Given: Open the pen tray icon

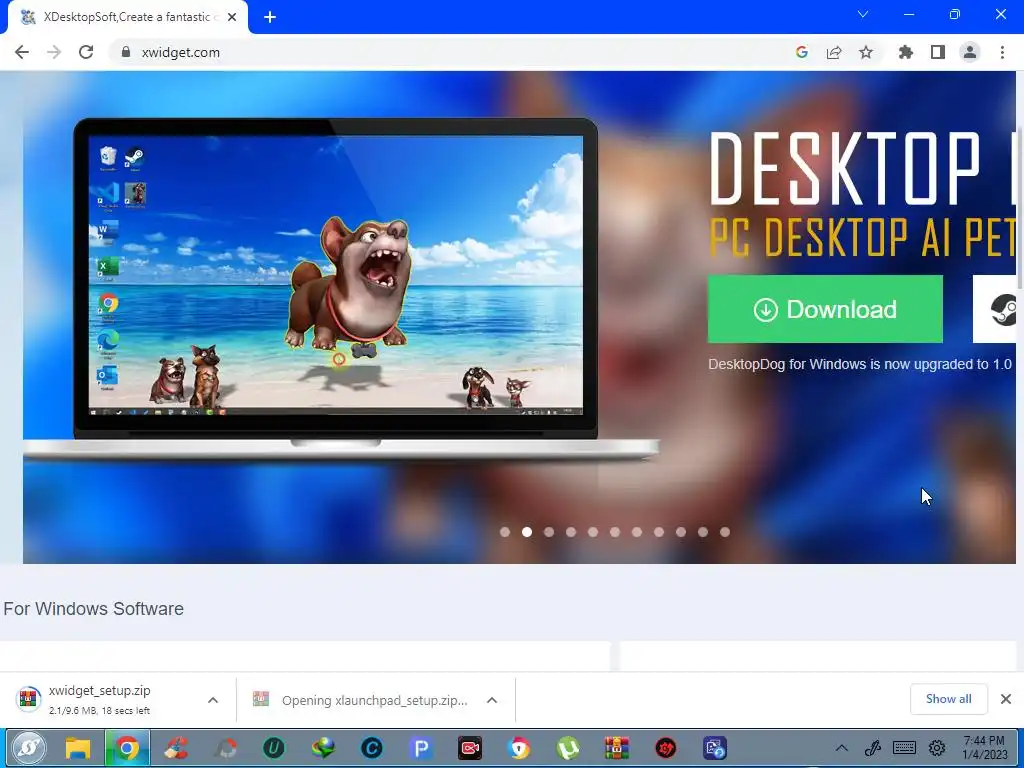Looking at the screenshot, I should pyautogui.click(x=873, y=748).
